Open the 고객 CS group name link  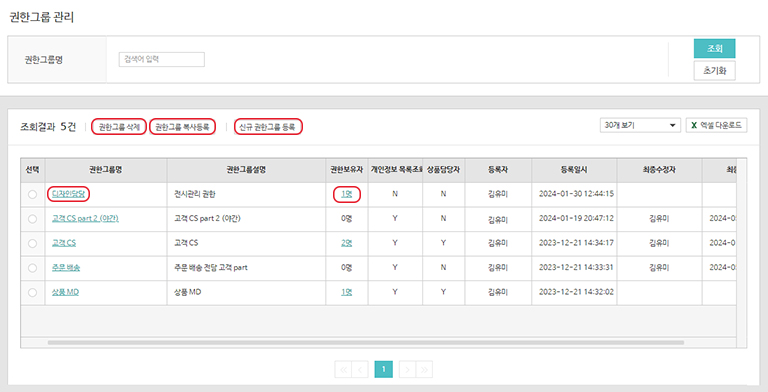click(64, 243)
